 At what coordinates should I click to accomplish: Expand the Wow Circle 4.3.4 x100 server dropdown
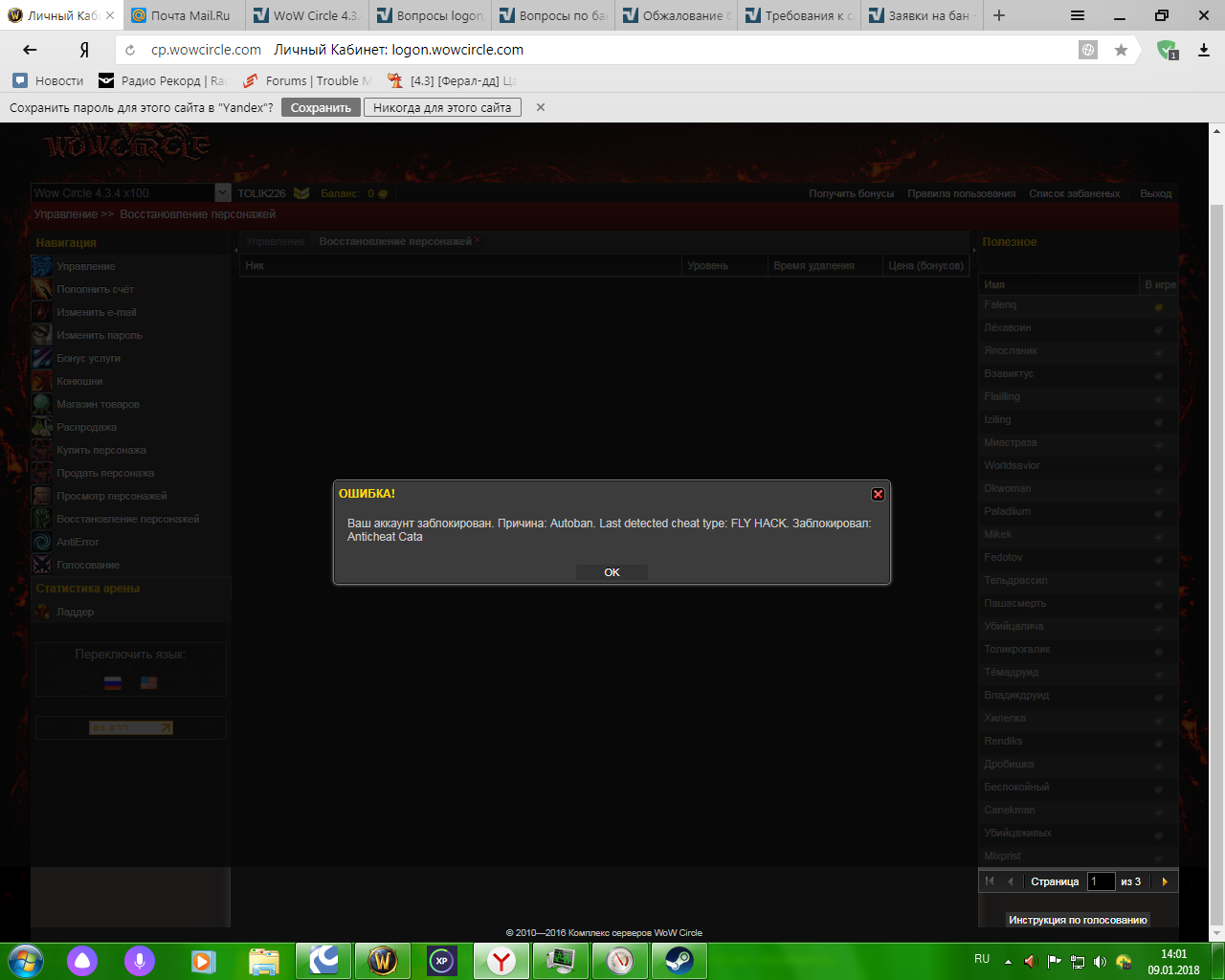[222, 193]
